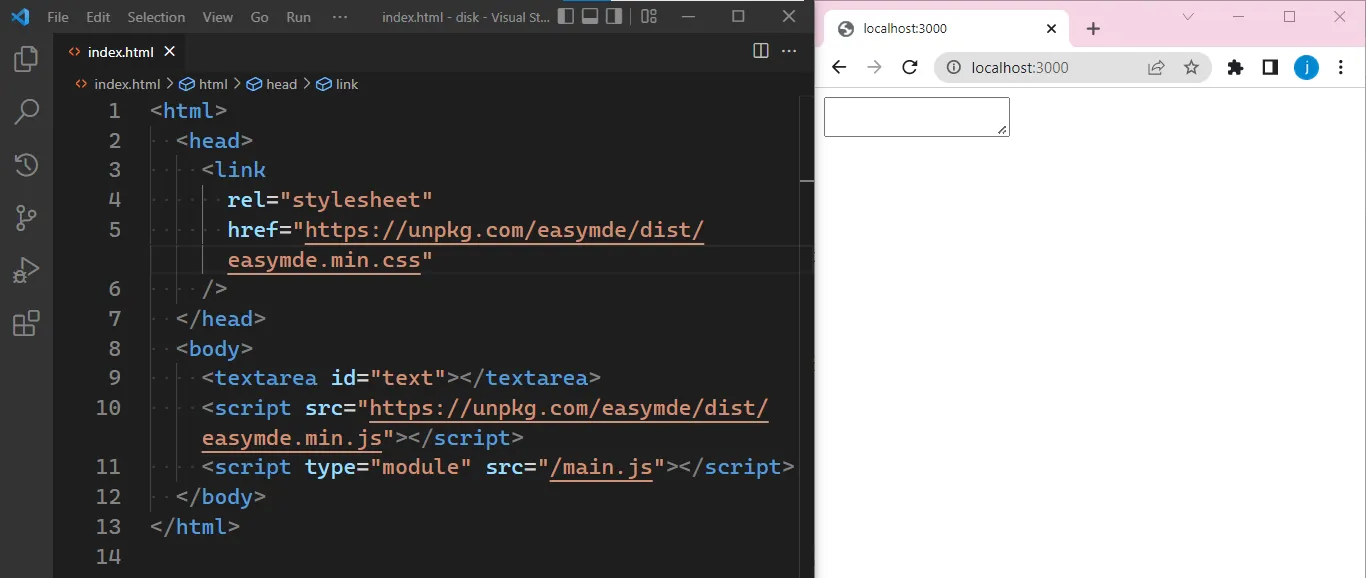The image size is (1366, 578).
Task: Close the index.html editor tab
Action: 169,51
